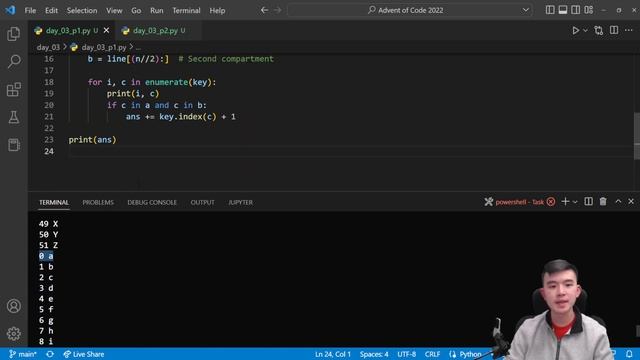Start Live Share from status bar
640x360 pixels.
(84, 354)
